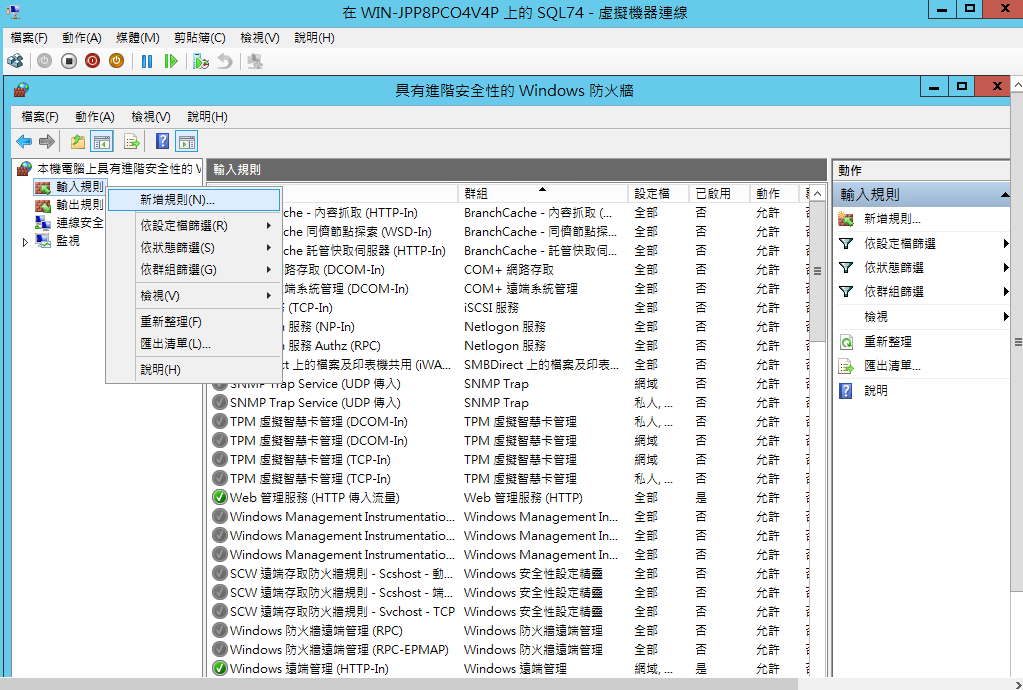Click the VM window horizontal scrollbar
This screenshot has width=1023, height=690.
(x=399, y=683)
